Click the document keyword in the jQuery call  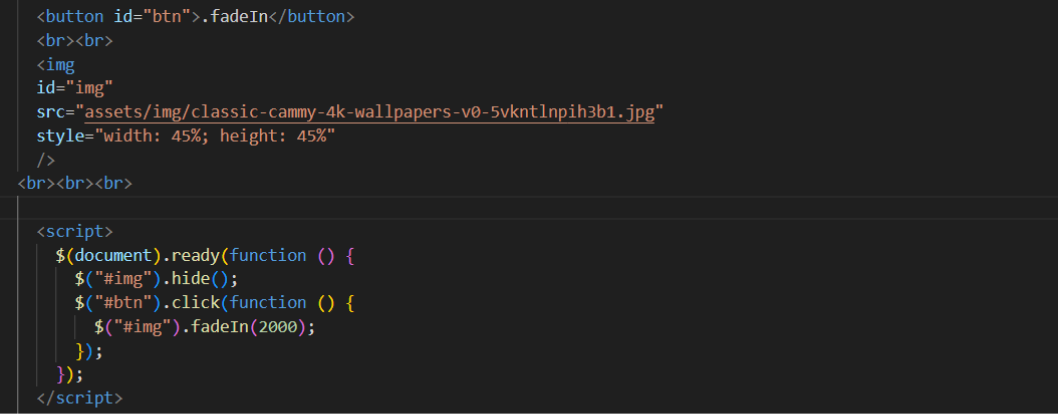(114, 255)
